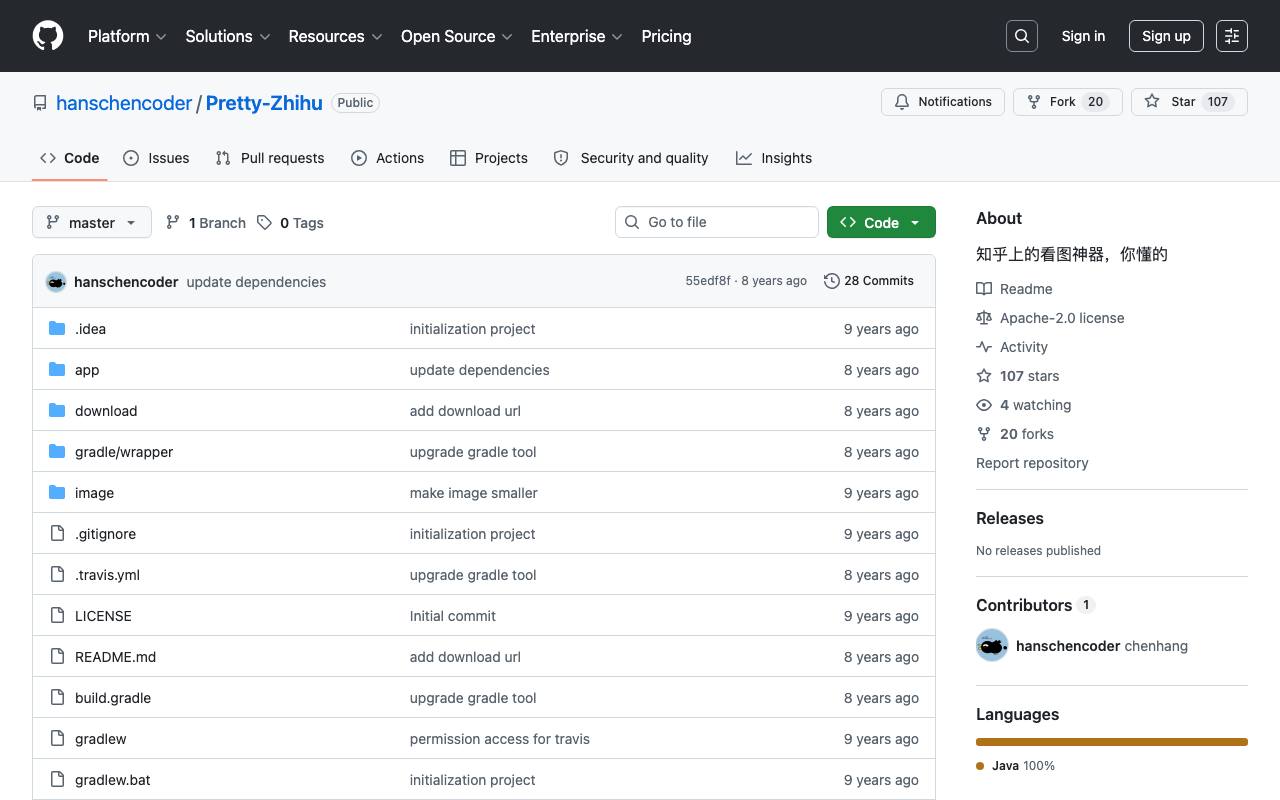Screen dimensions: 1280x800
Task: Open the Report repository link
Action: coord(1032,463)
